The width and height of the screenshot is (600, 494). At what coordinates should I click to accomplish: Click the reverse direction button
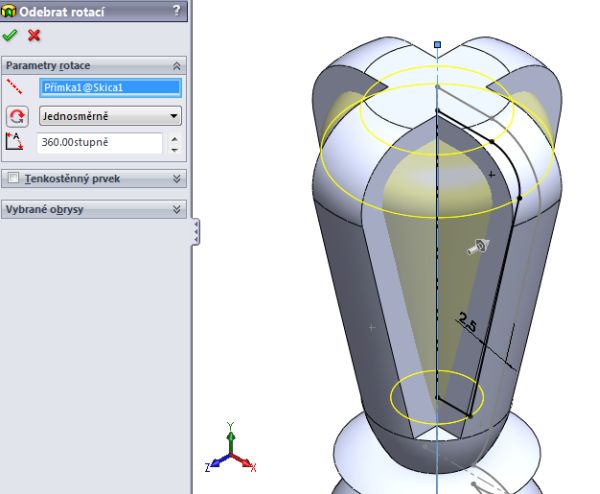coord(17,116)
